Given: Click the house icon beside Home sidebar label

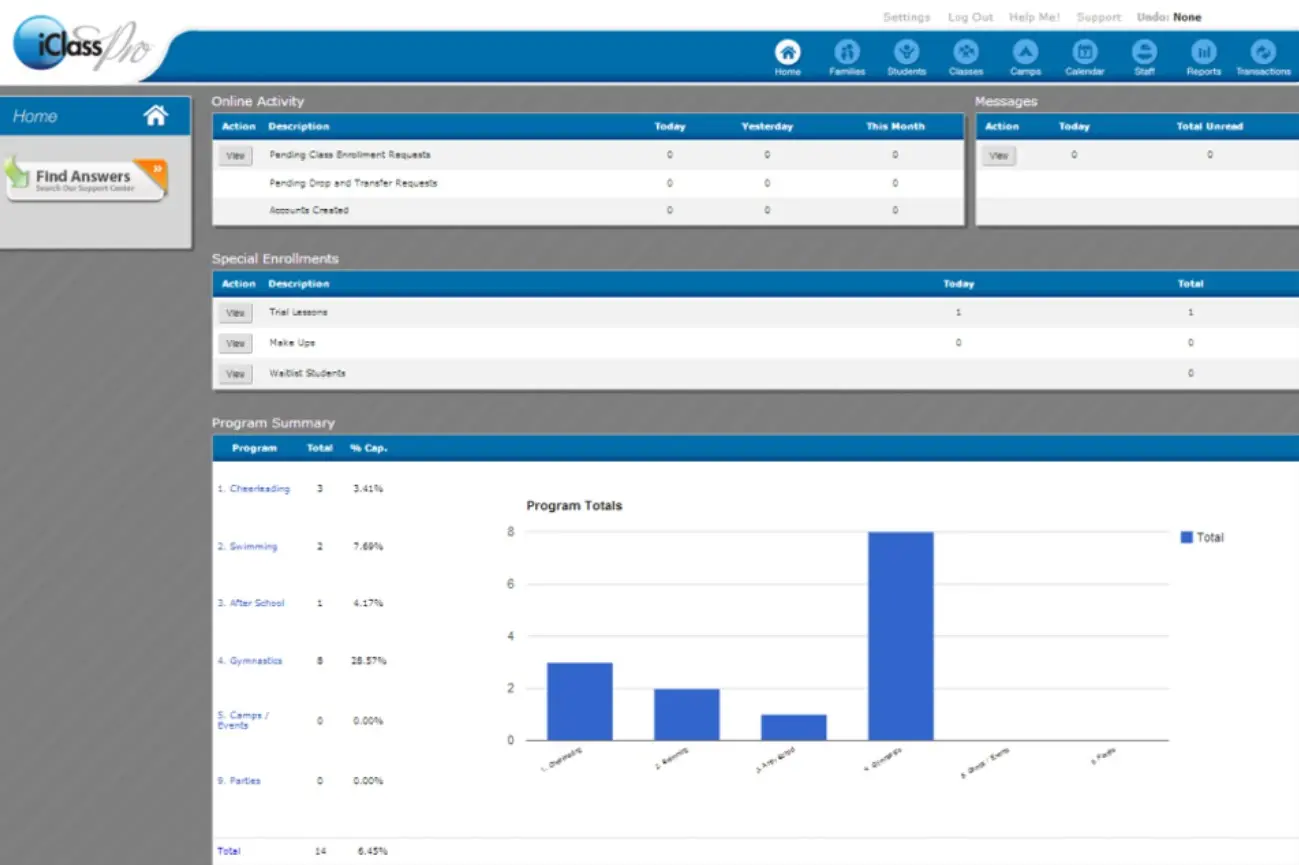Looking at the screenshot, I should coord(155,115).
